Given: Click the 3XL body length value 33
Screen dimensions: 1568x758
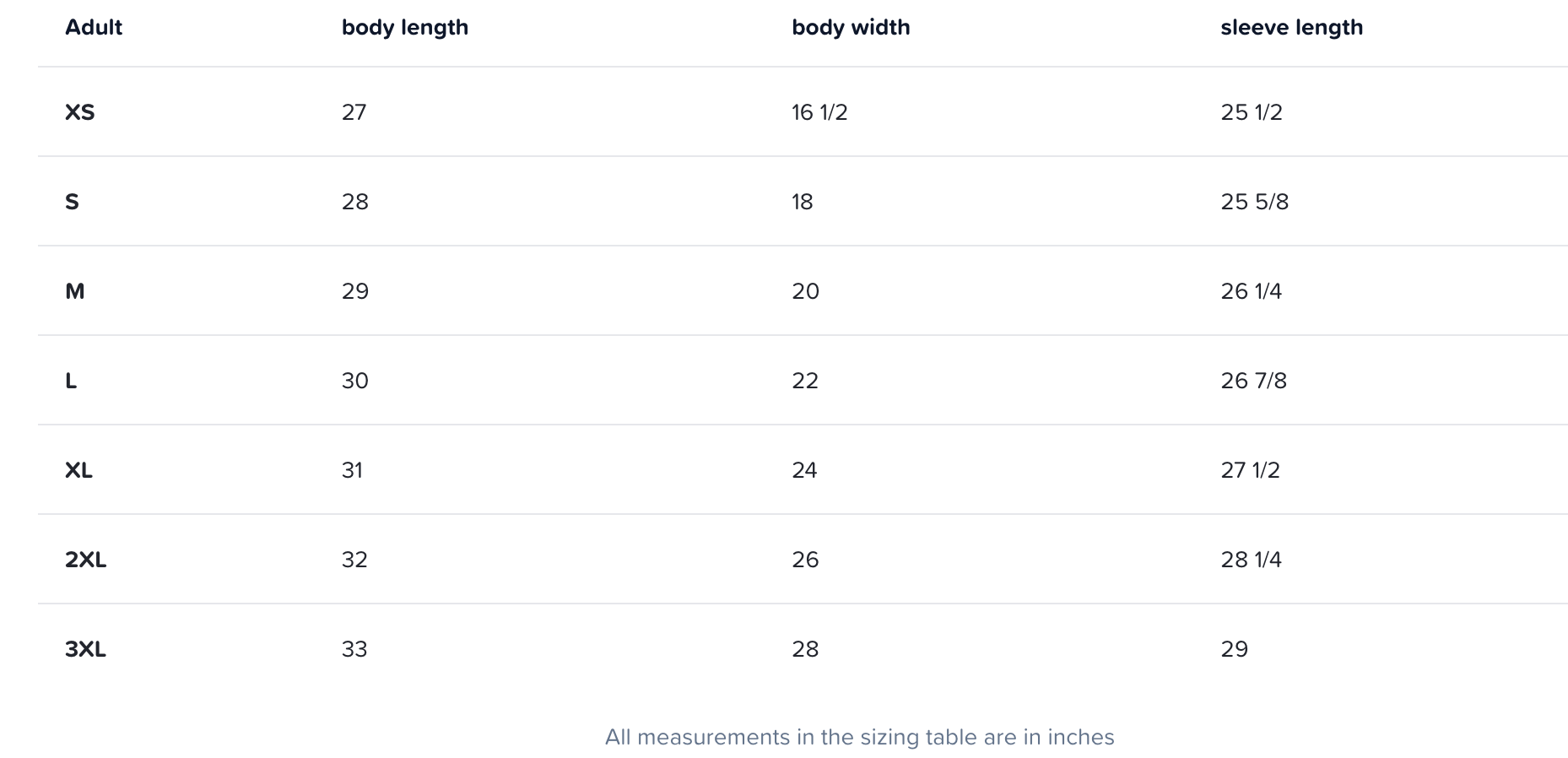Looking at the screenshot, I should click(354, 649).
